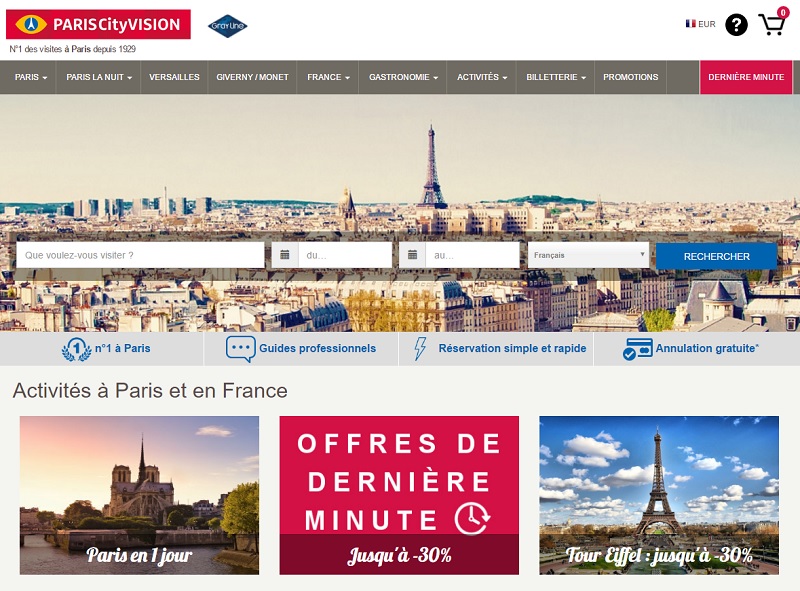The height and width of the screenshot is (591, 800).
Task: Click the question mark help icon
Action: 736,24
